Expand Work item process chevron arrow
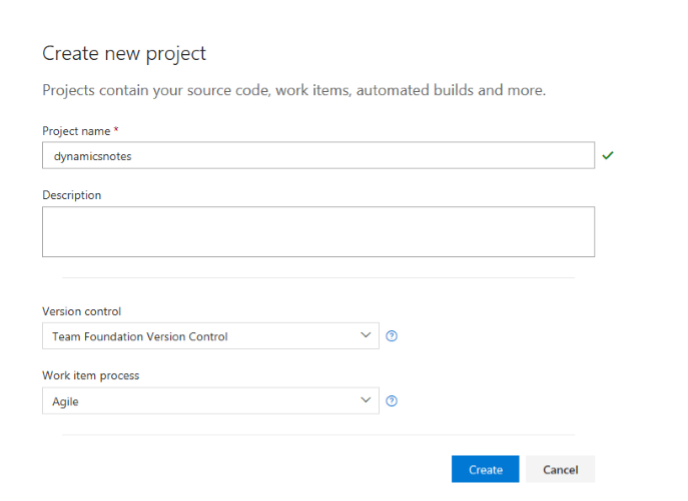688x501 pixels. (x=365, y=401)
